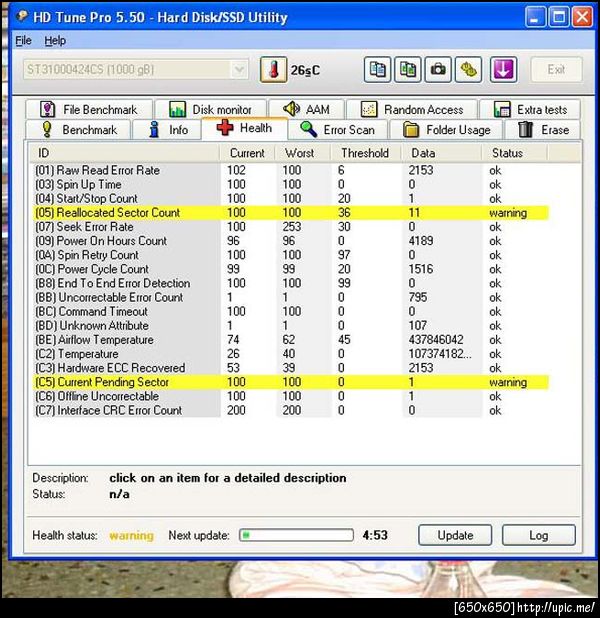Select the (0A) Spin Retry Count row
This screenshot has width=600, height=618.
(289, 255)
